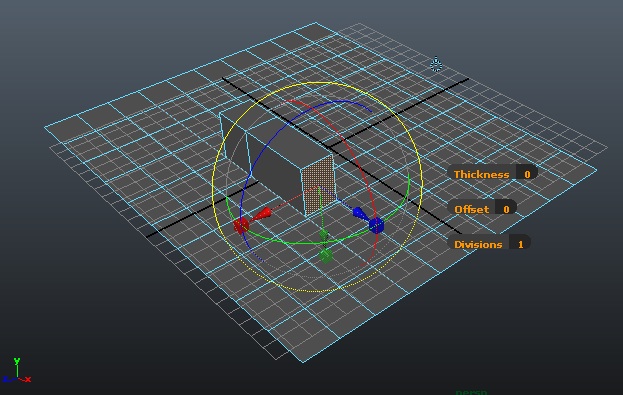The height and width of the screenshot is (395, 623).
Task: Click the Offset value field showing 0
Action: [506, 209]
